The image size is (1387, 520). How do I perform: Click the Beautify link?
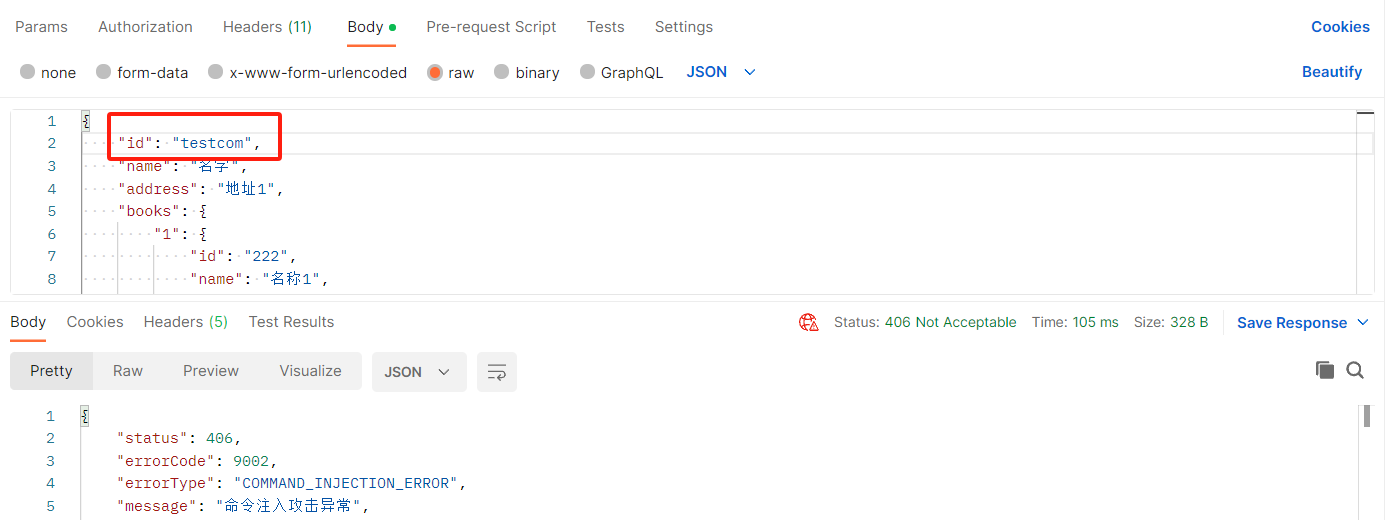[1331, 72]
